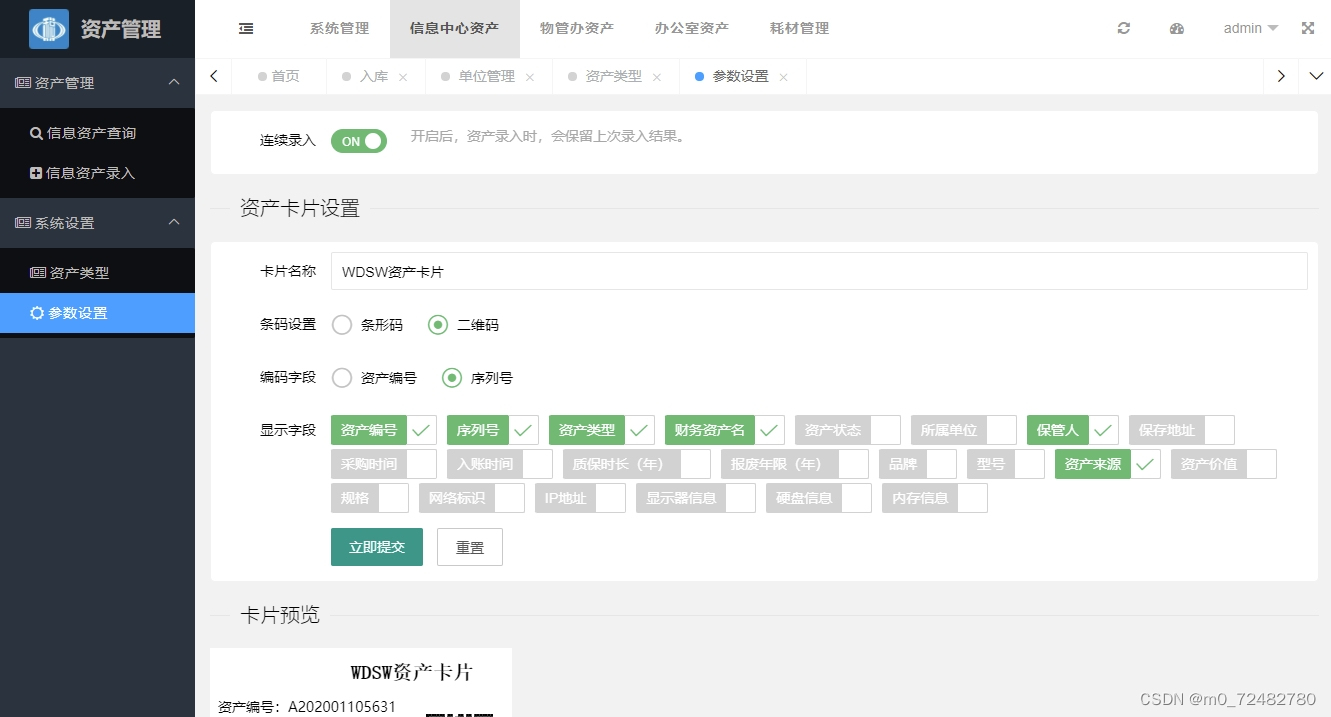Select the 二维码 radio option
1331x717 pixels.
pyautogui.click(x=464, y=325)
